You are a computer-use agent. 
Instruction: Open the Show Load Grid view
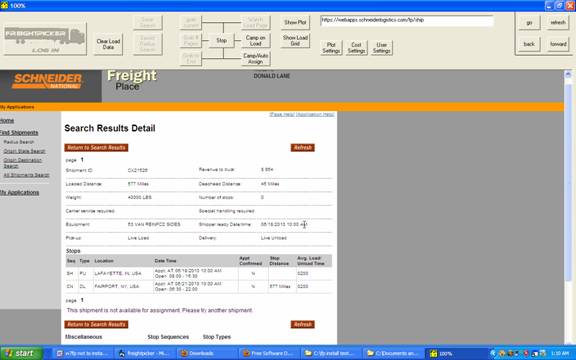point(295,40)
